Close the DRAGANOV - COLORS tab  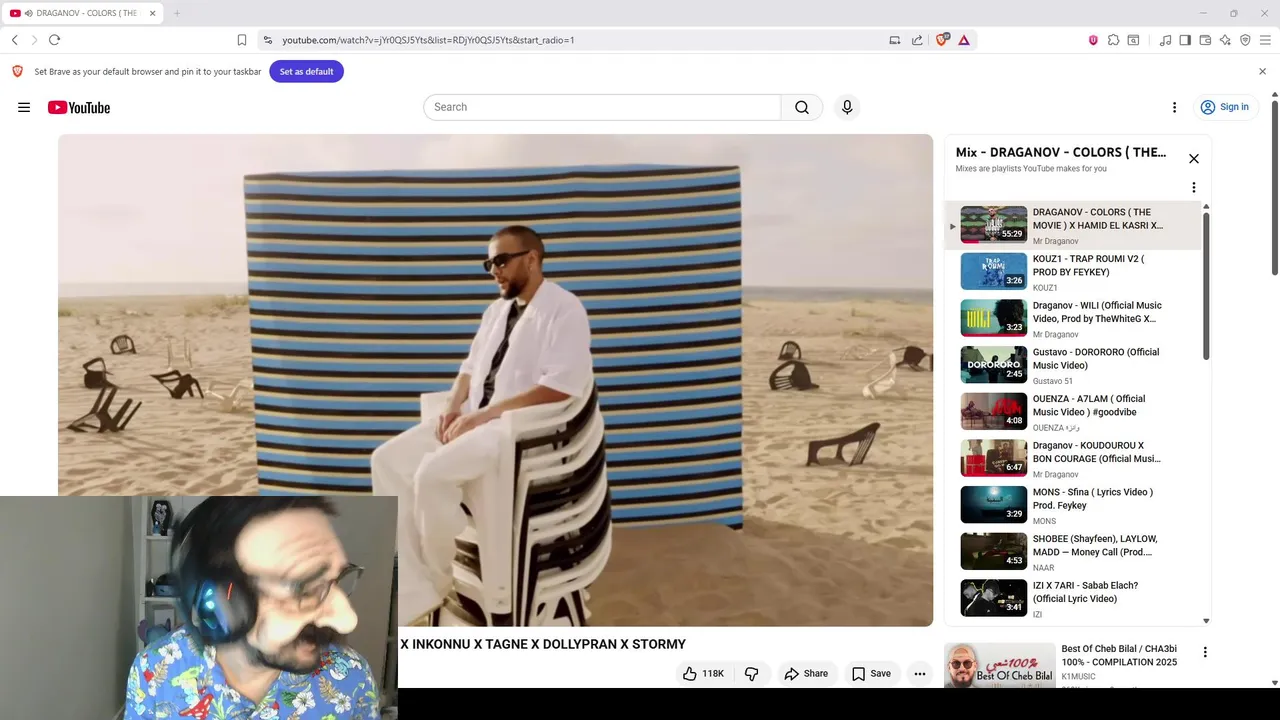(153, 13)
